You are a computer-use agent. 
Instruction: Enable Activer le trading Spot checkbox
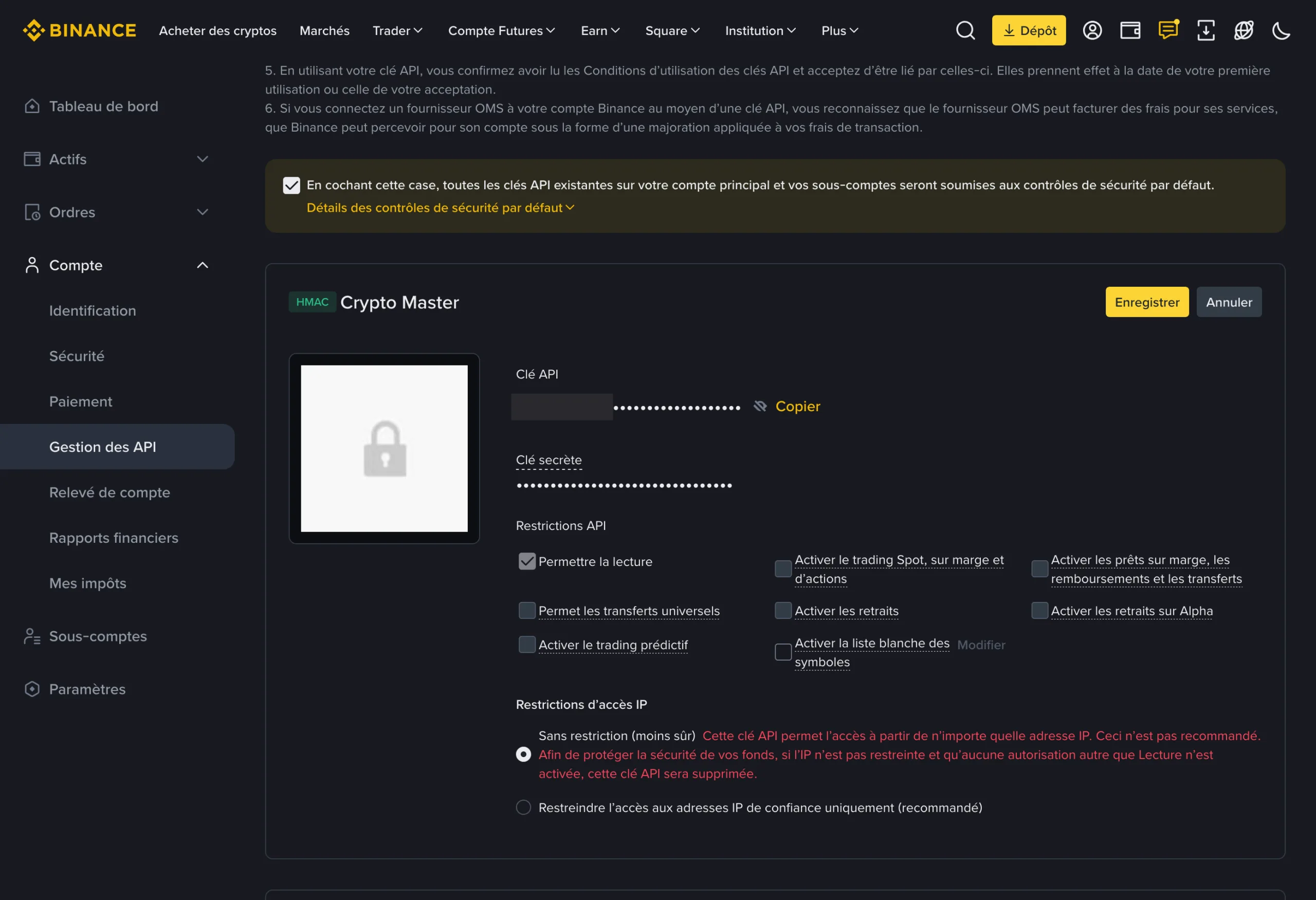click(x=783, y=569)
